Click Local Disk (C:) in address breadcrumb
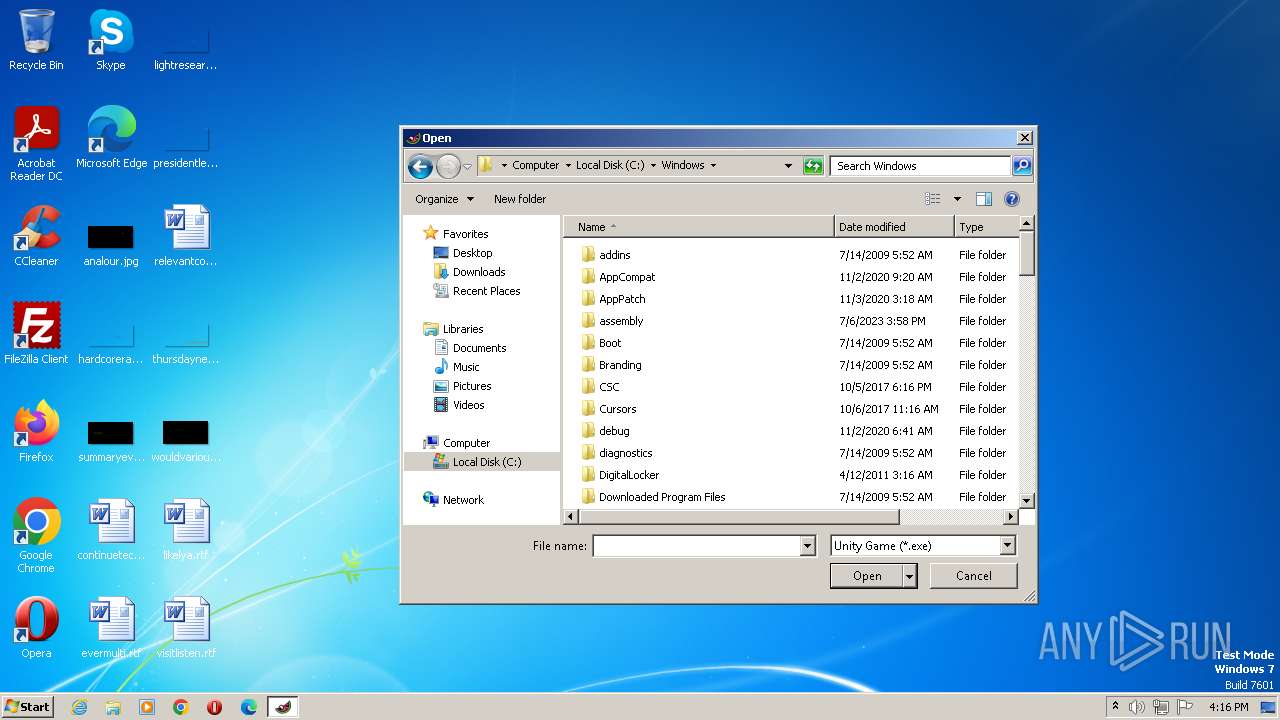 tap(610, 166)
